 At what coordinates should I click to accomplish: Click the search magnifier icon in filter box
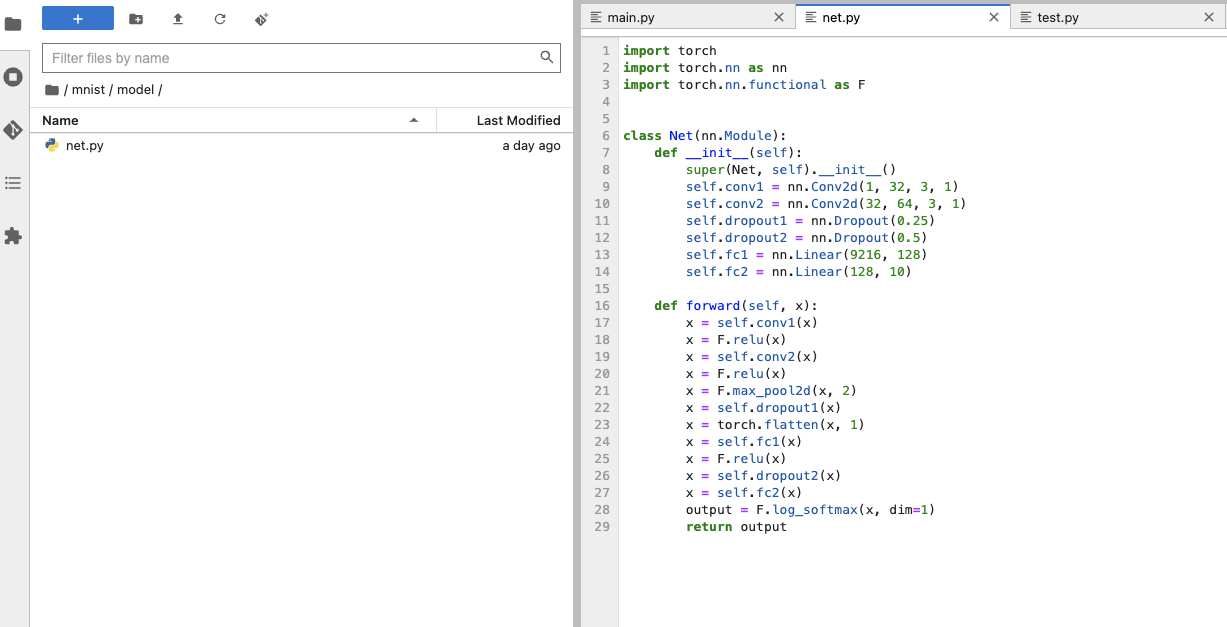547,58
